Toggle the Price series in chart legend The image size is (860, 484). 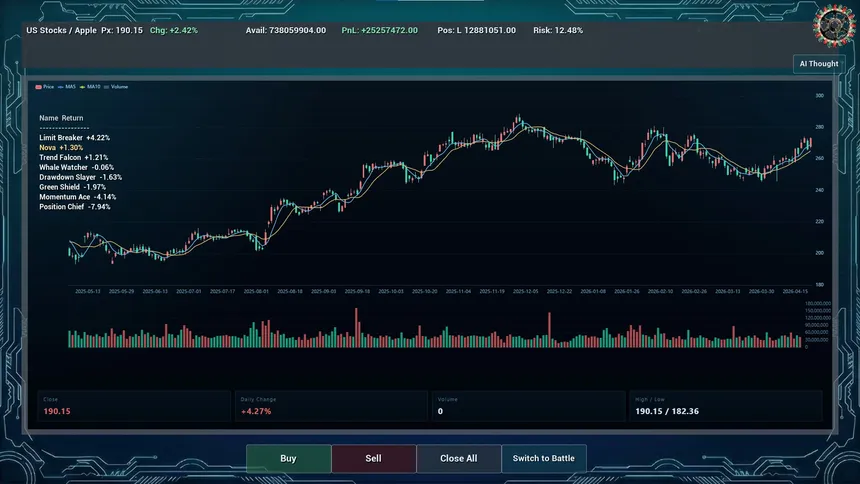(x=45, y=87)
